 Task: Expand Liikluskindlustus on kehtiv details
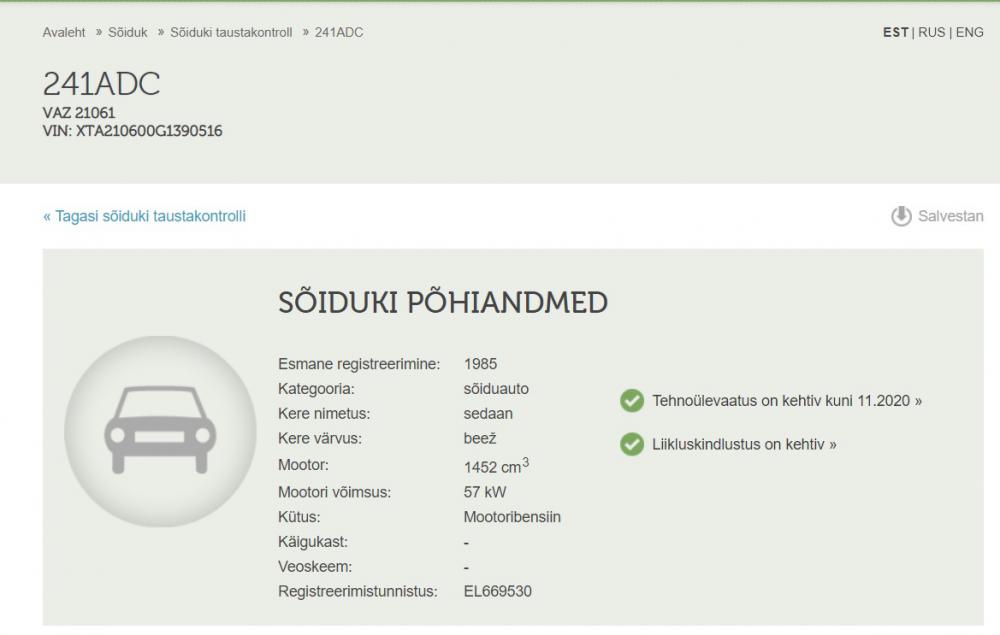(744, 444)
